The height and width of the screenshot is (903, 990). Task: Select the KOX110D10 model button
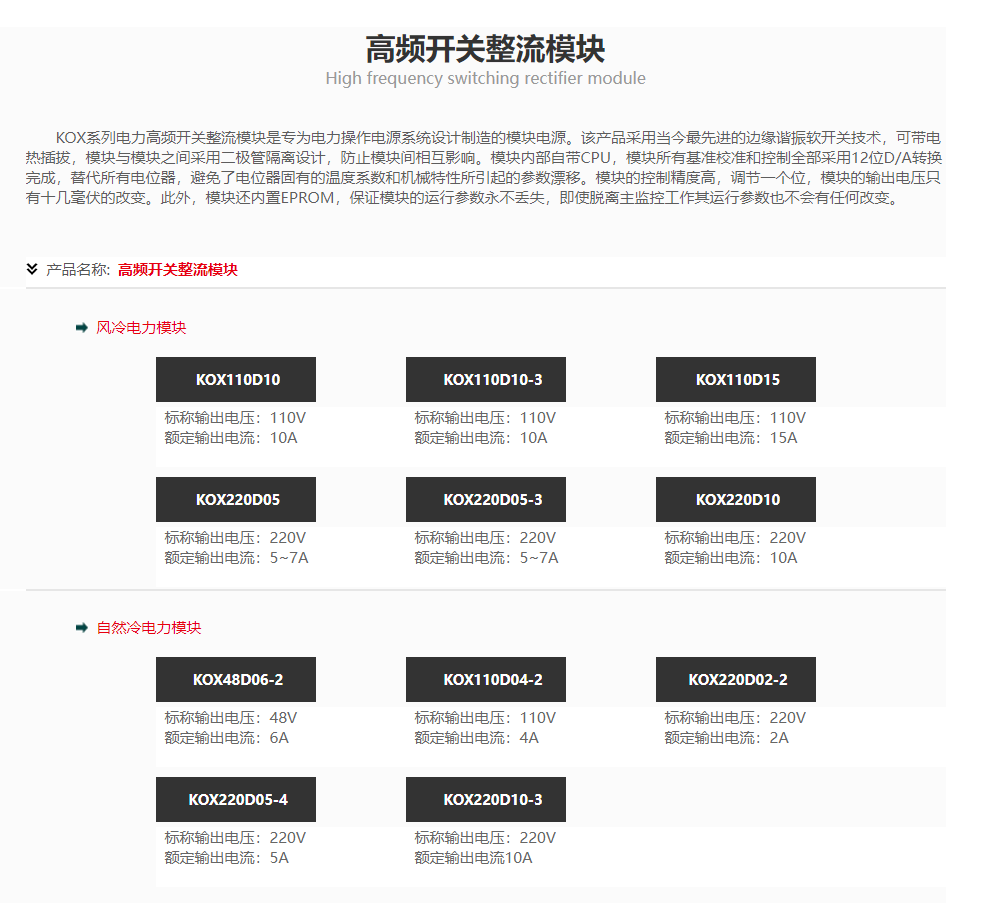[x=236, y=380]
